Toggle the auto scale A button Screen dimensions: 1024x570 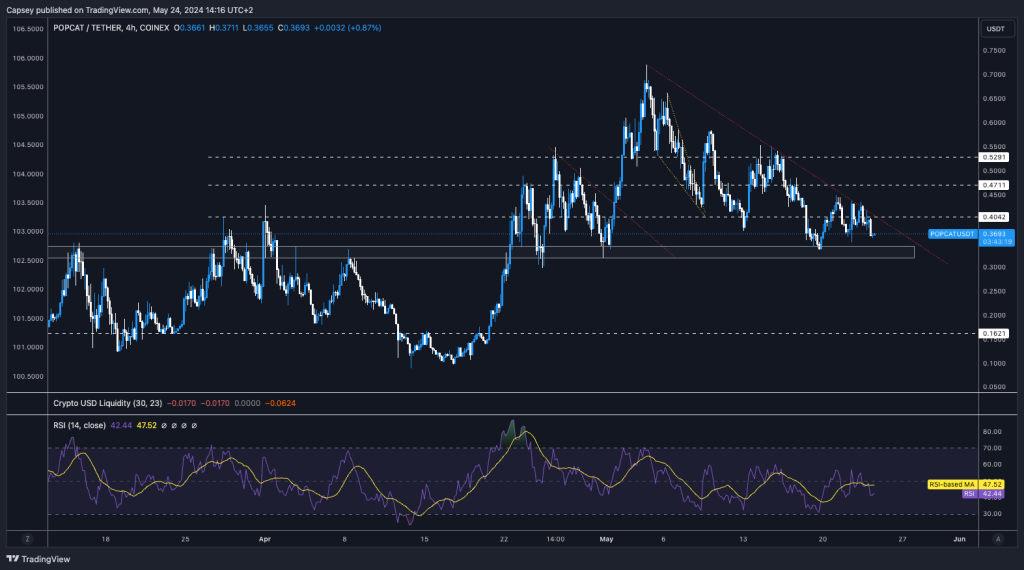click(997, 538)
